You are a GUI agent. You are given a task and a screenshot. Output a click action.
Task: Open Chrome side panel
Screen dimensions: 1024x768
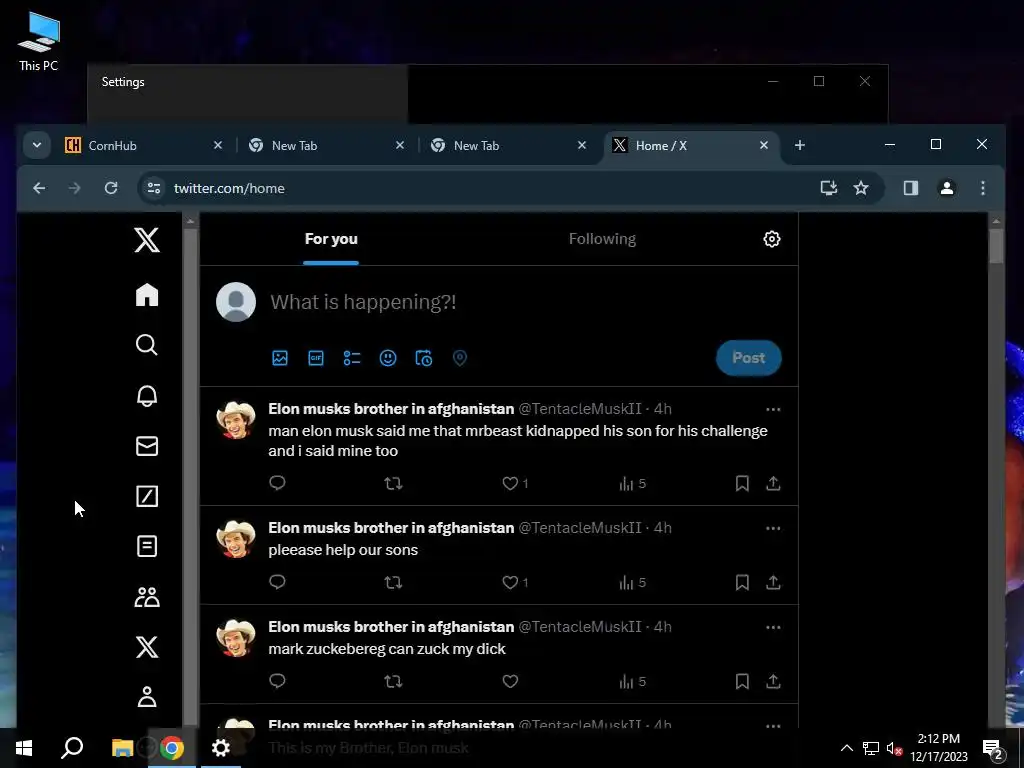coord(911,188)
